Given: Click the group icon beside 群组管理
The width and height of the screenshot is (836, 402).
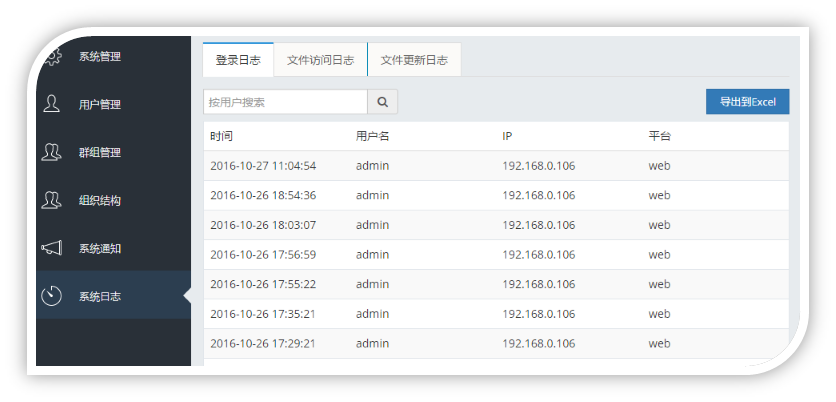Looking at the screenshot, I should tap(52, 152).
